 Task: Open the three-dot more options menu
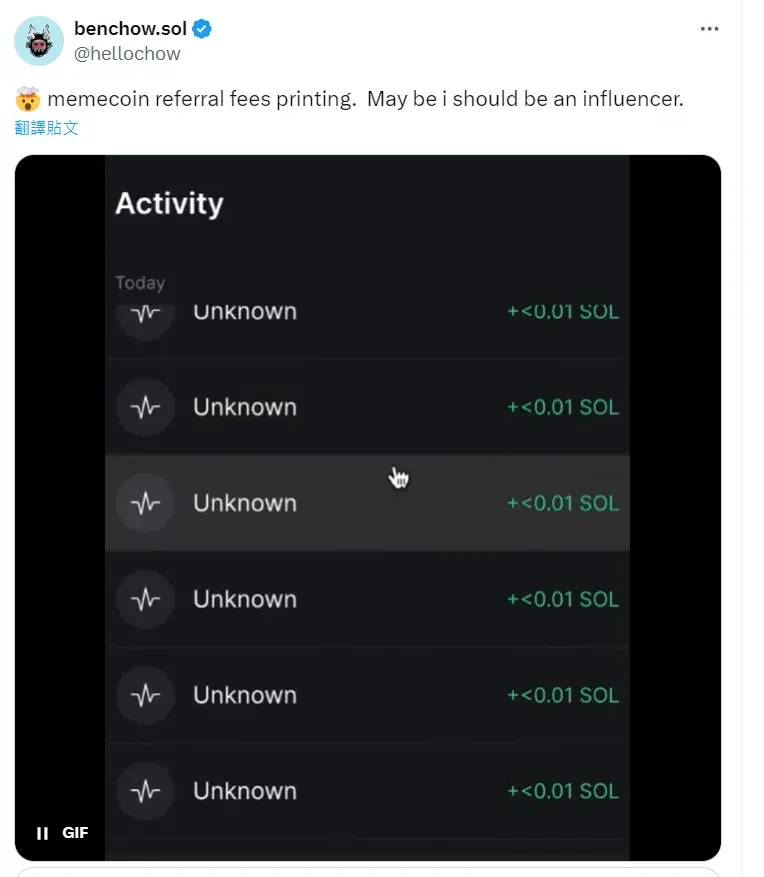(709, 29)
